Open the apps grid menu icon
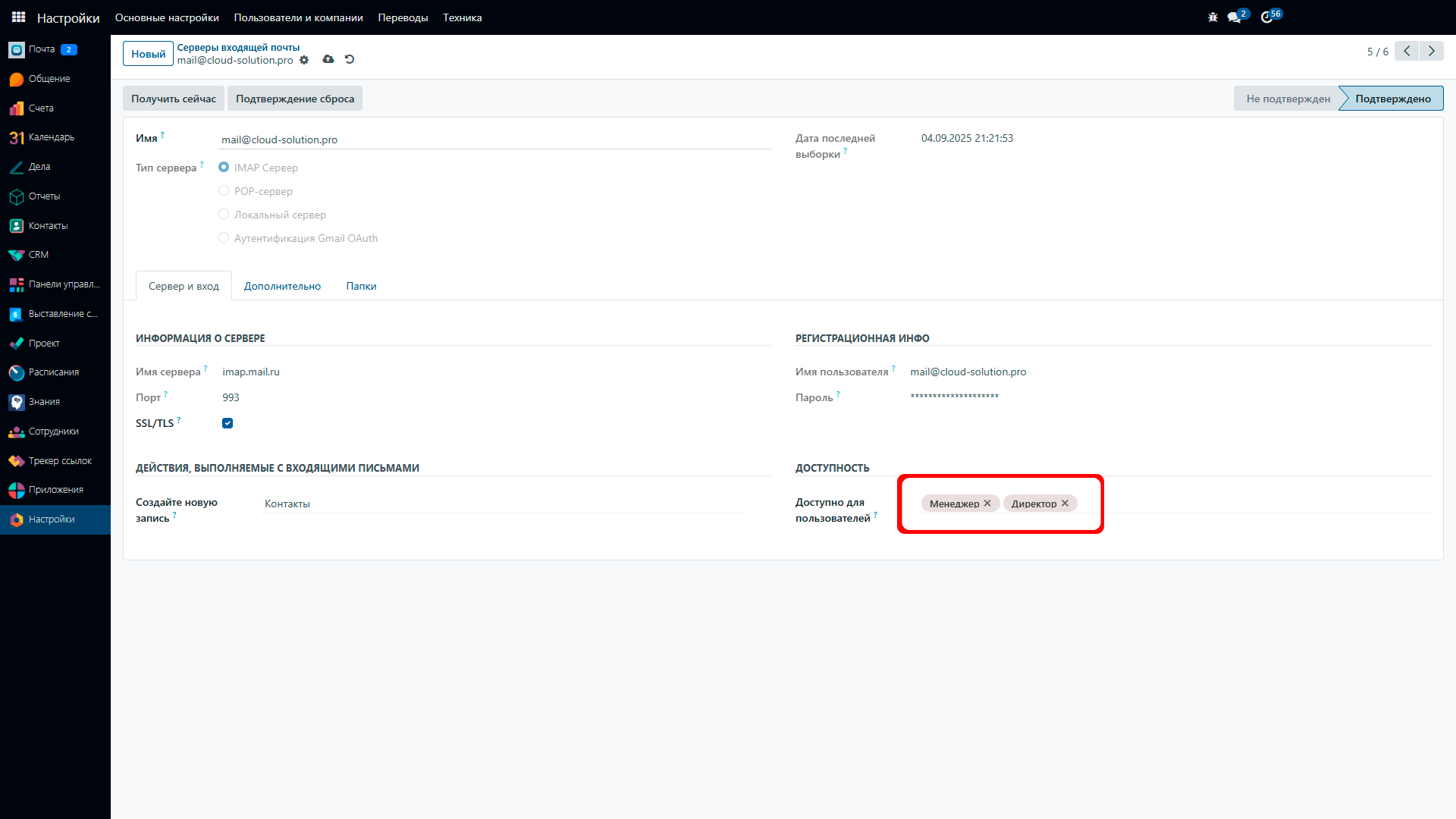 [18, 17]
